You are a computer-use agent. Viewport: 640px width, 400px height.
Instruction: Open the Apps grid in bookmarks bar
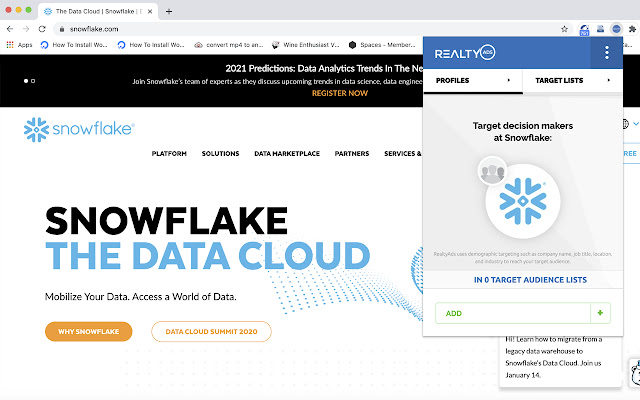(x=19, y=45)
